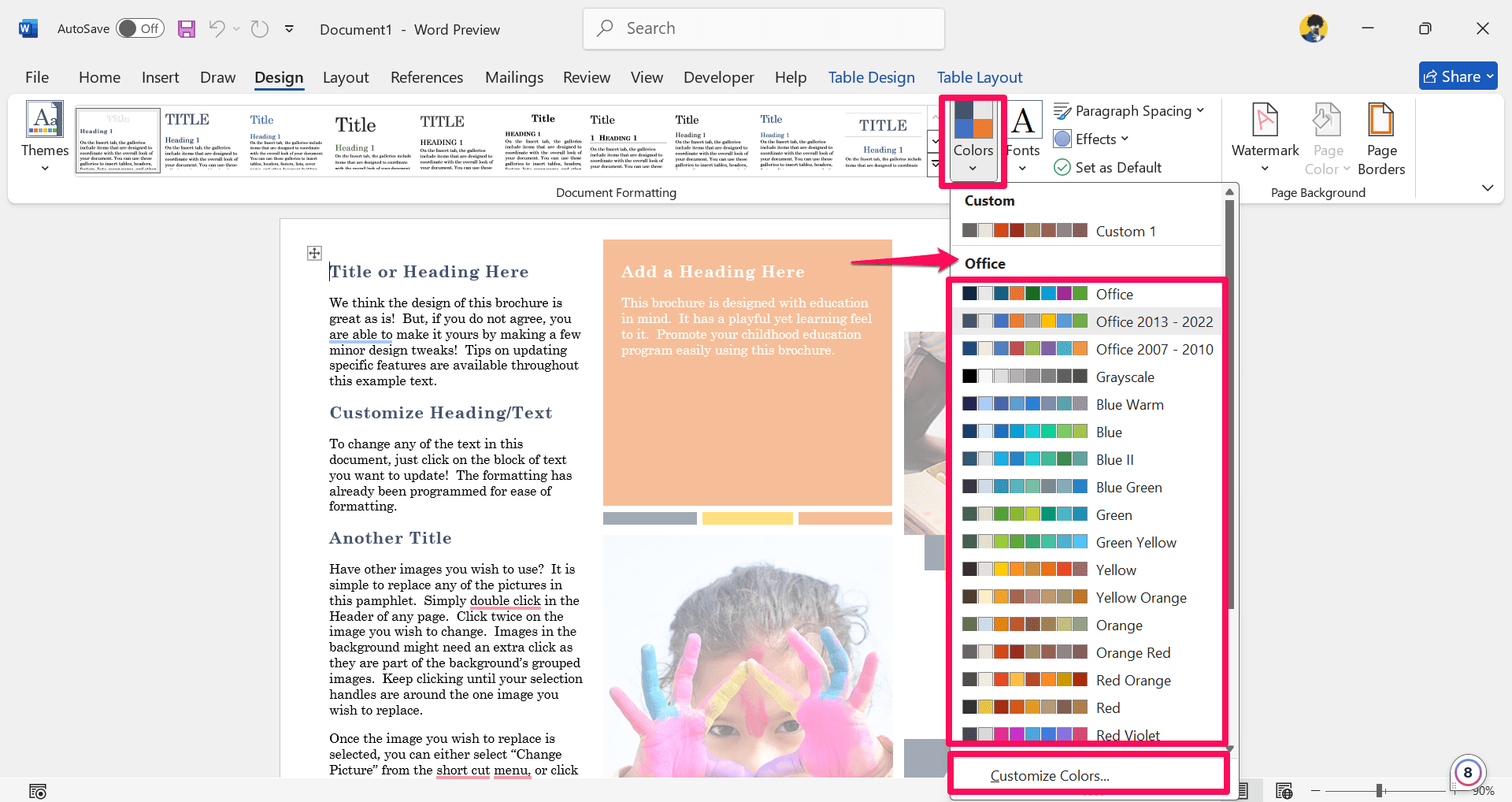
Task: Select the Office color scheme
Action: pyautogui.click(x=1087, y=294)
